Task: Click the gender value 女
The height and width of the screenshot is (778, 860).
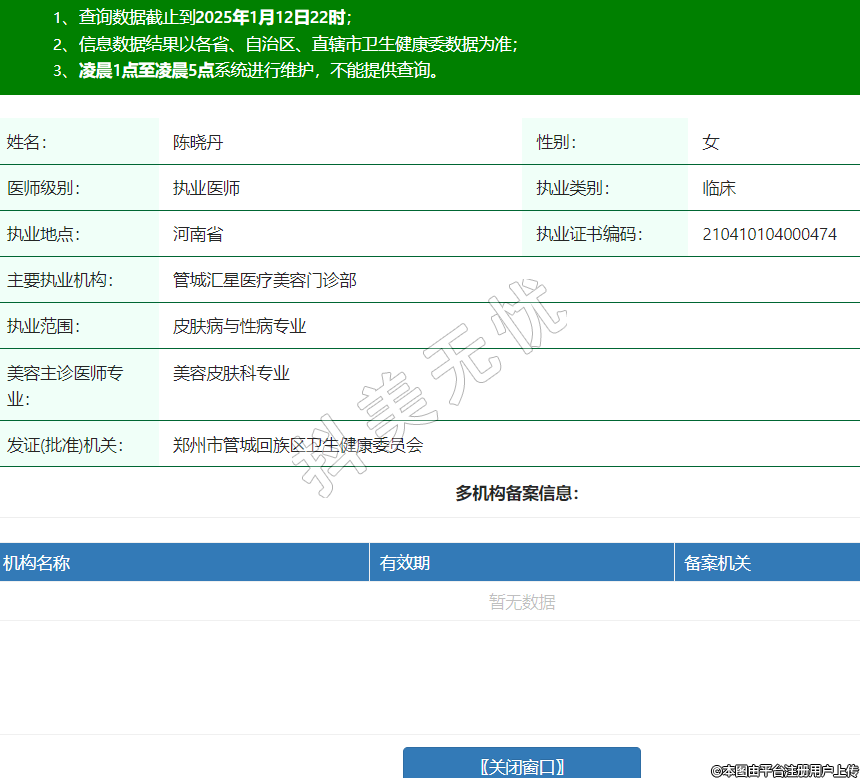Action: pos(710,142)
